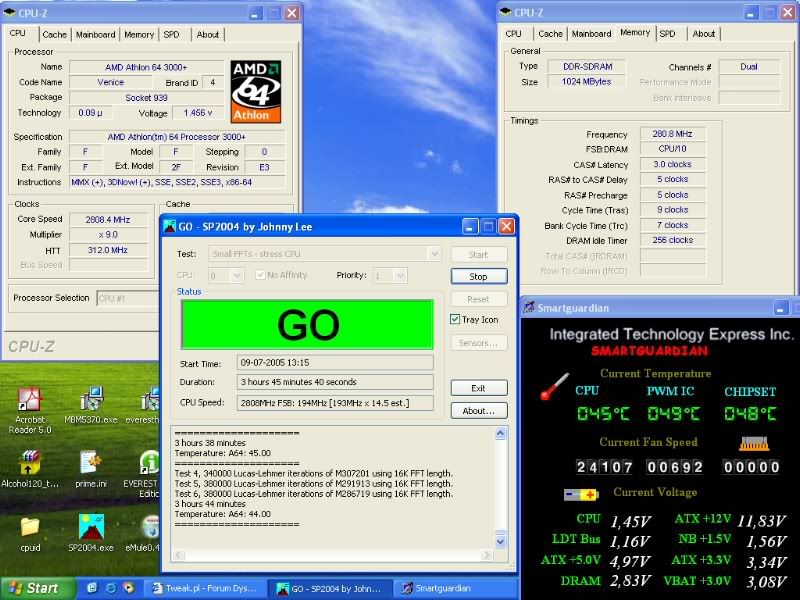Select the Alcohol120_t... archive icon on desktop

pos(30,463)
